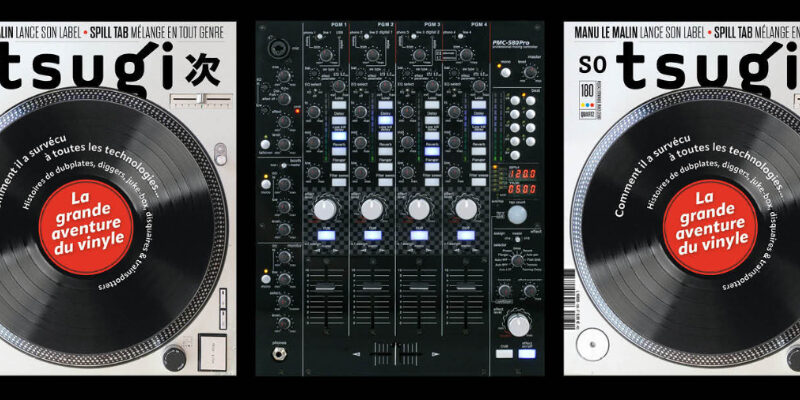Click the effect selector rotary knob
Viewport: 800px width, 400px height.
coord(517,261)
